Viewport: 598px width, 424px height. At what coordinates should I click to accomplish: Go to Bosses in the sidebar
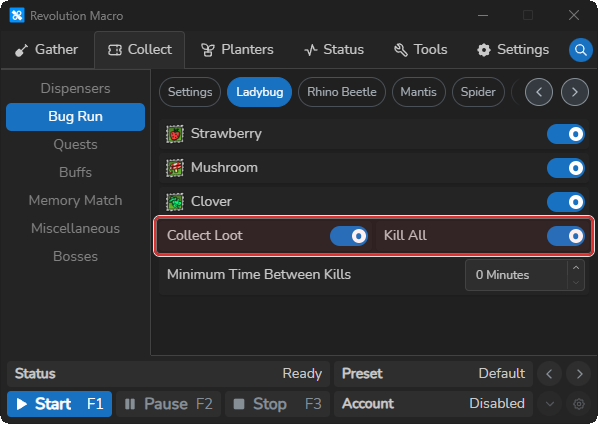click(76, 257)
